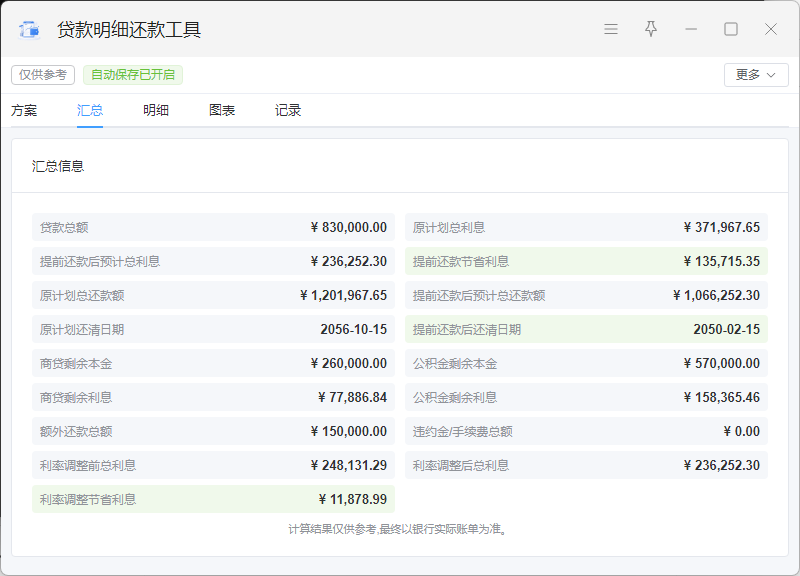Click the 汇总信息 section heading
This screenshot has width=800, height=576.
point(58,166)
